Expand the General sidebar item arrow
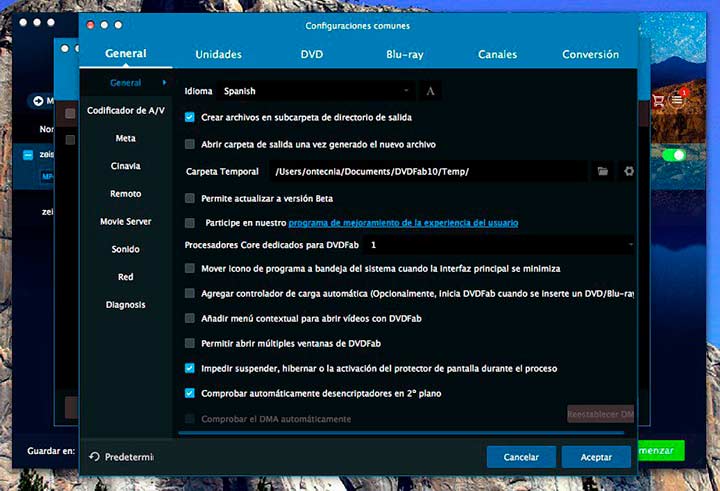This screenshot has height=491, width=720. [164, 83]
